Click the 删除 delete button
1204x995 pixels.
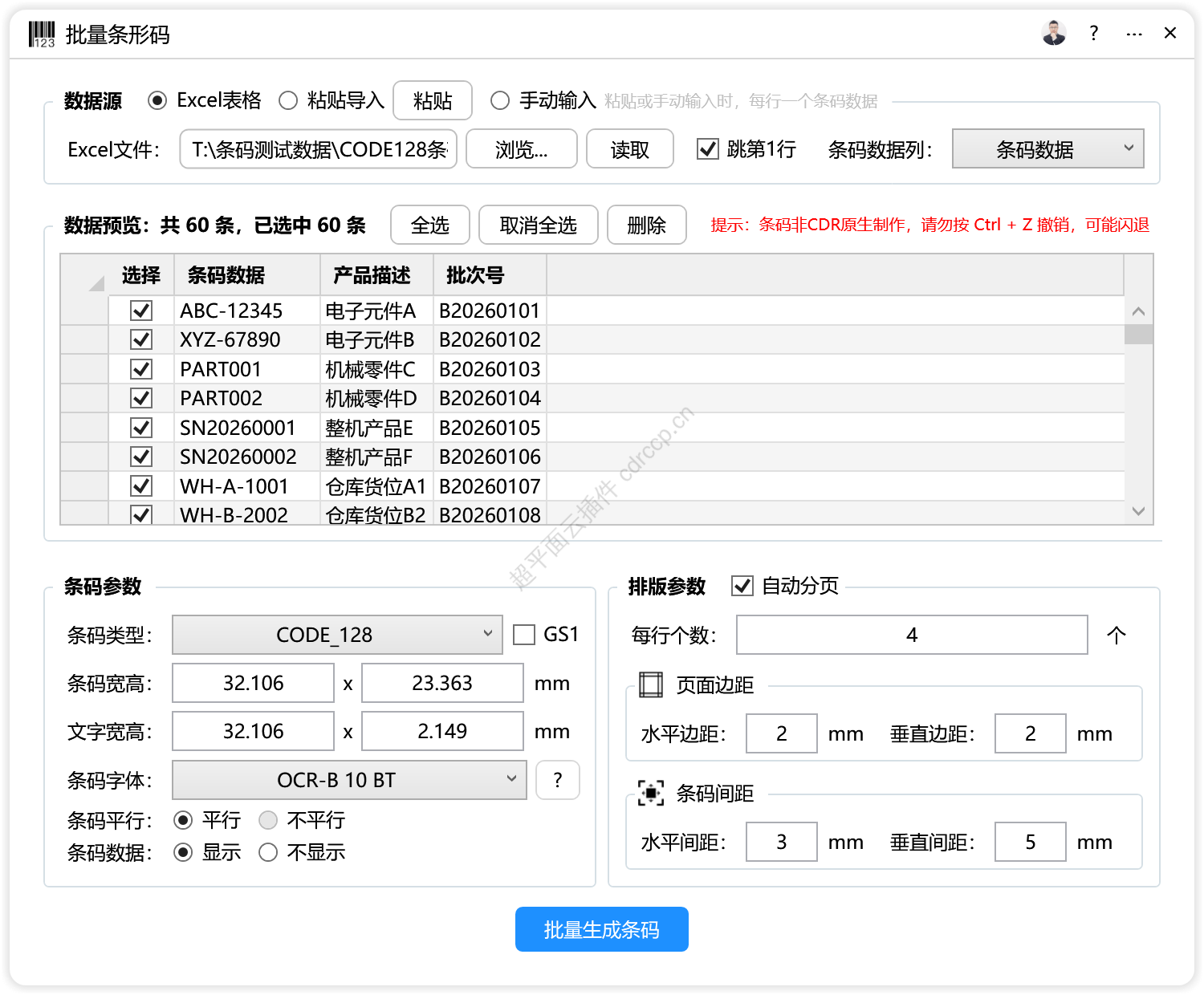coord(647,225)
